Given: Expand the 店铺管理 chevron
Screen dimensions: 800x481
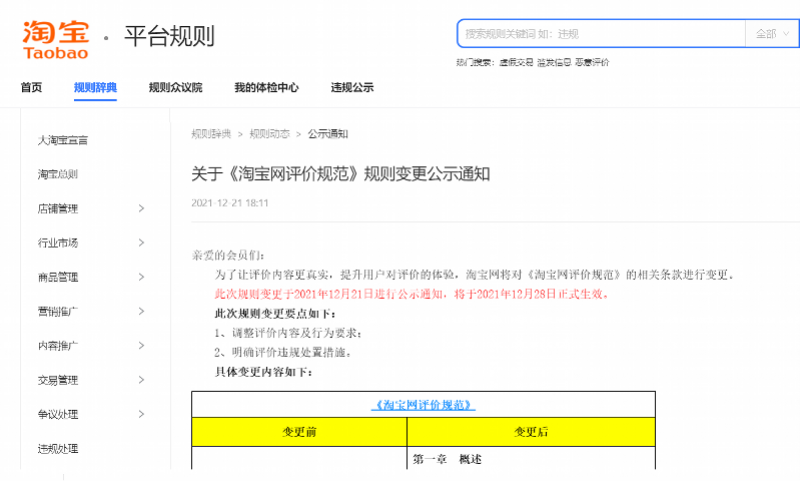Looking at the screenshot, I should [141, 208].
